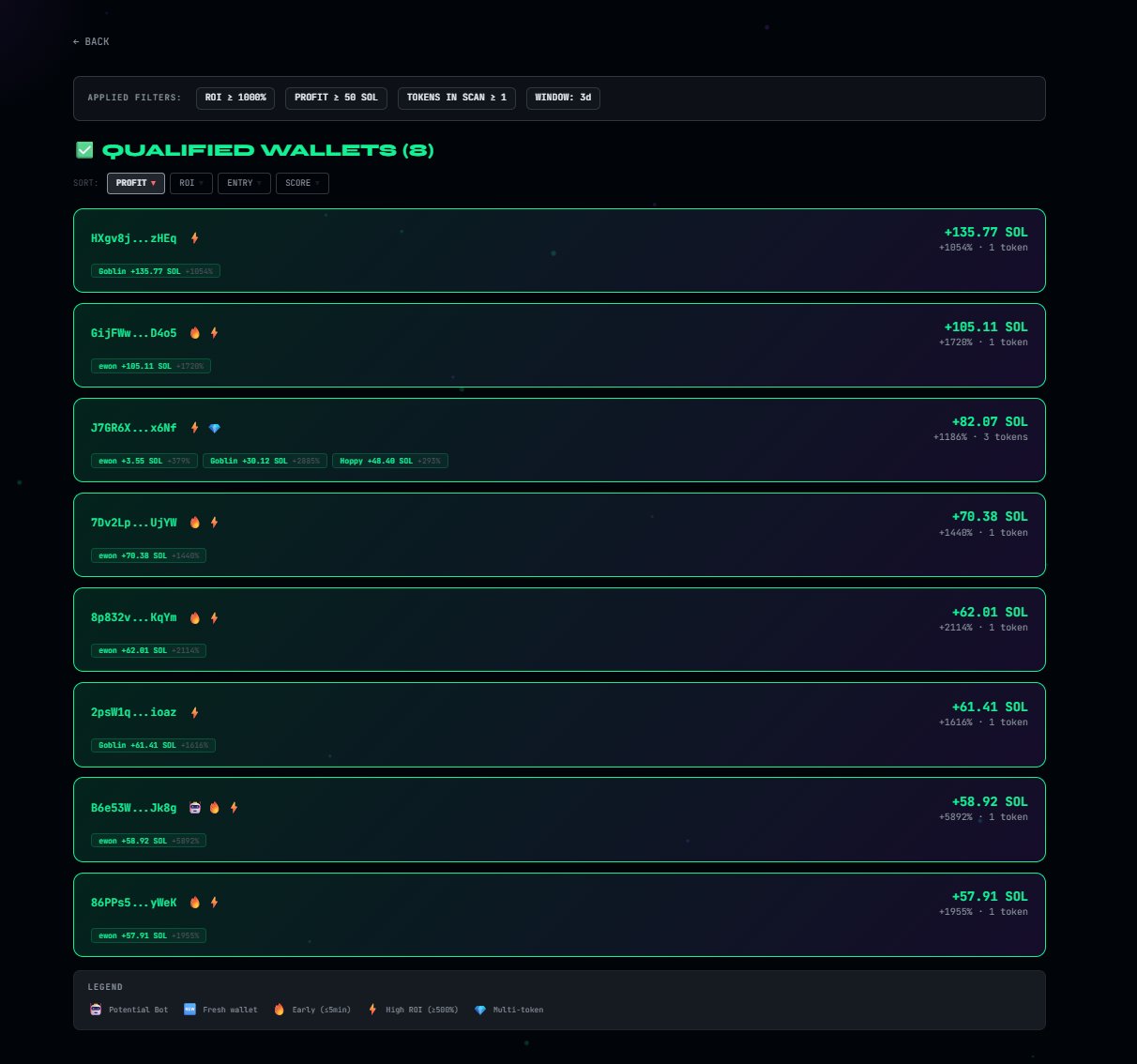Click the ewon +57.91 SOL token tag
This screenshot has width=1137, height=1064.
tap(148, 935)
